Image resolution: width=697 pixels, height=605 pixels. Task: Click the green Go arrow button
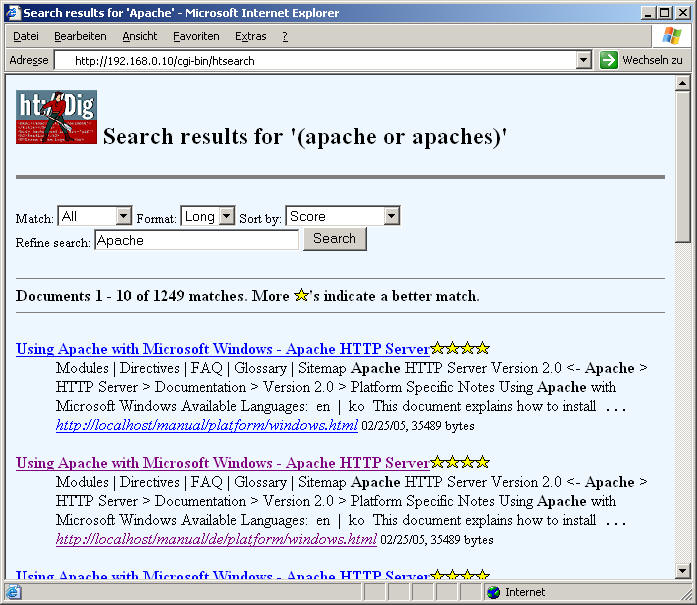[608, 60]
